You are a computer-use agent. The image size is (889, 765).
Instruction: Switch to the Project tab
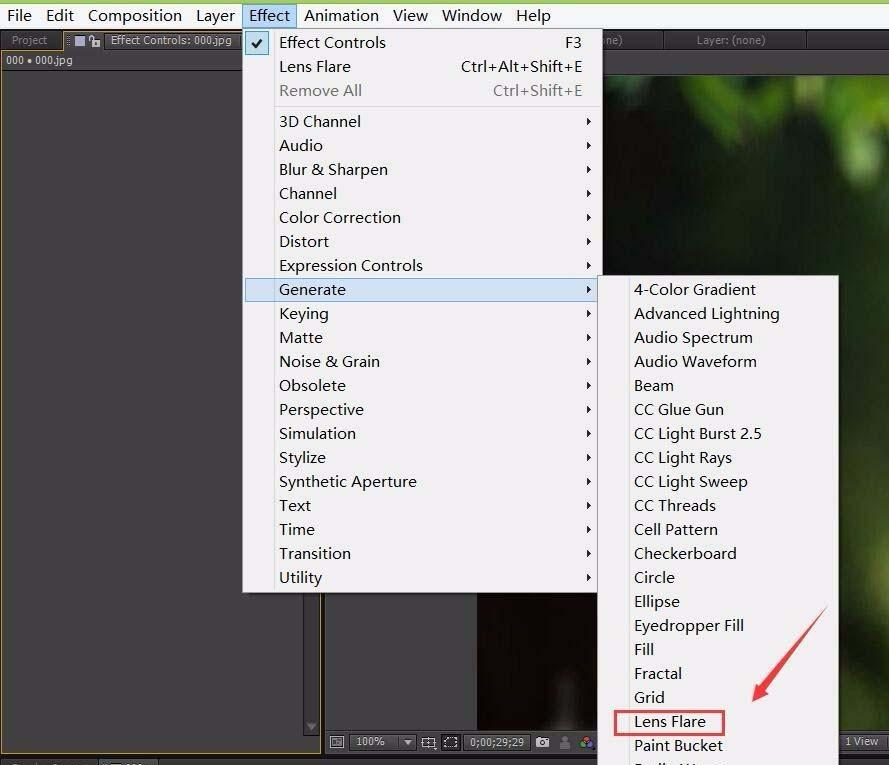tap(30, 40)
